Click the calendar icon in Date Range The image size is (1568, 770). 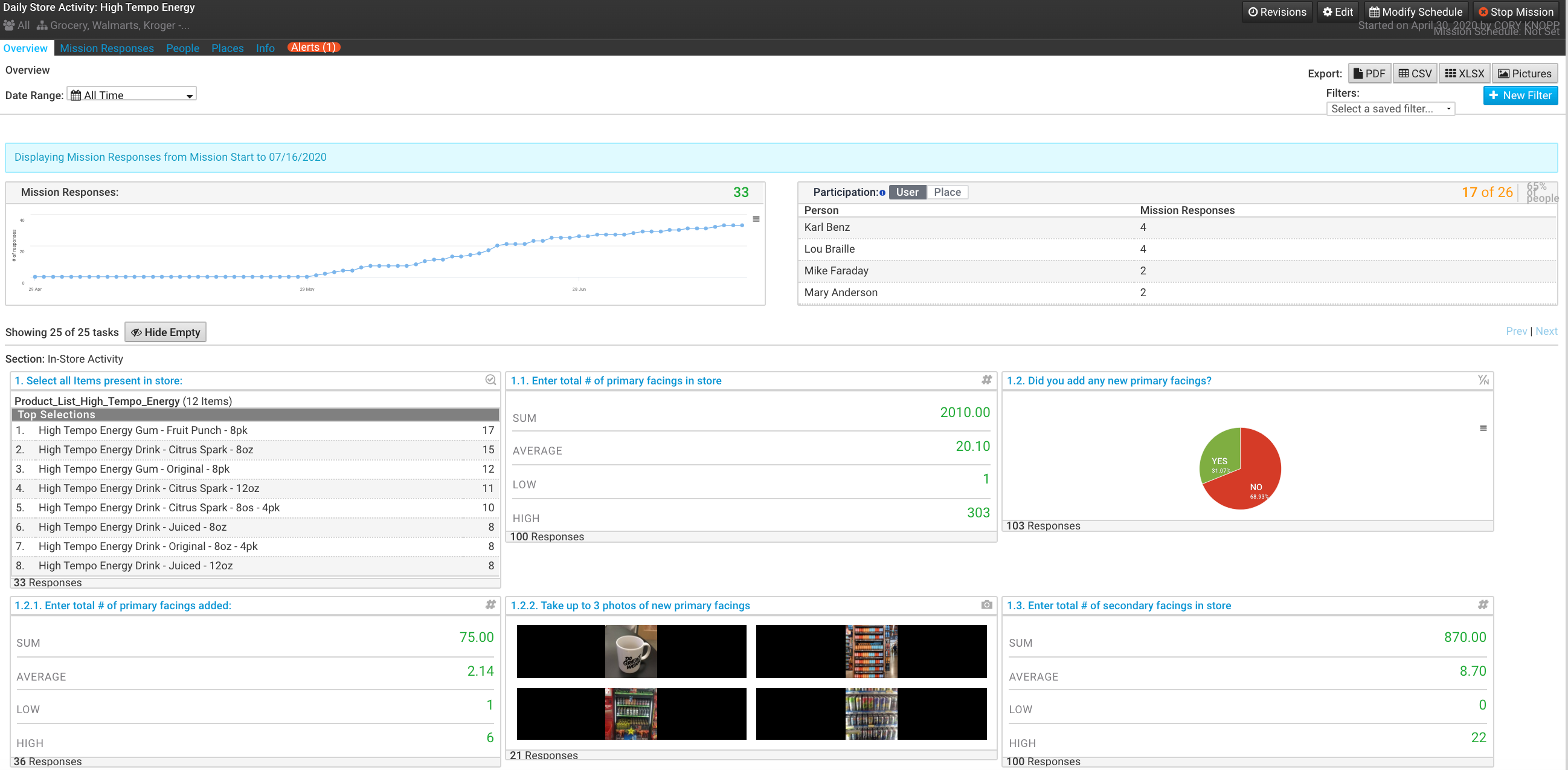76,95
